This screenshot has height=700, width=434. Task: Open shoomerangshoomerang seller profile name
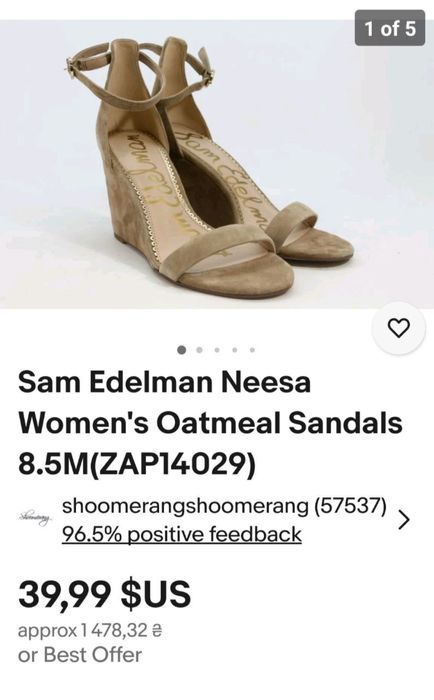pyautogui.click(x=185, y=506)
